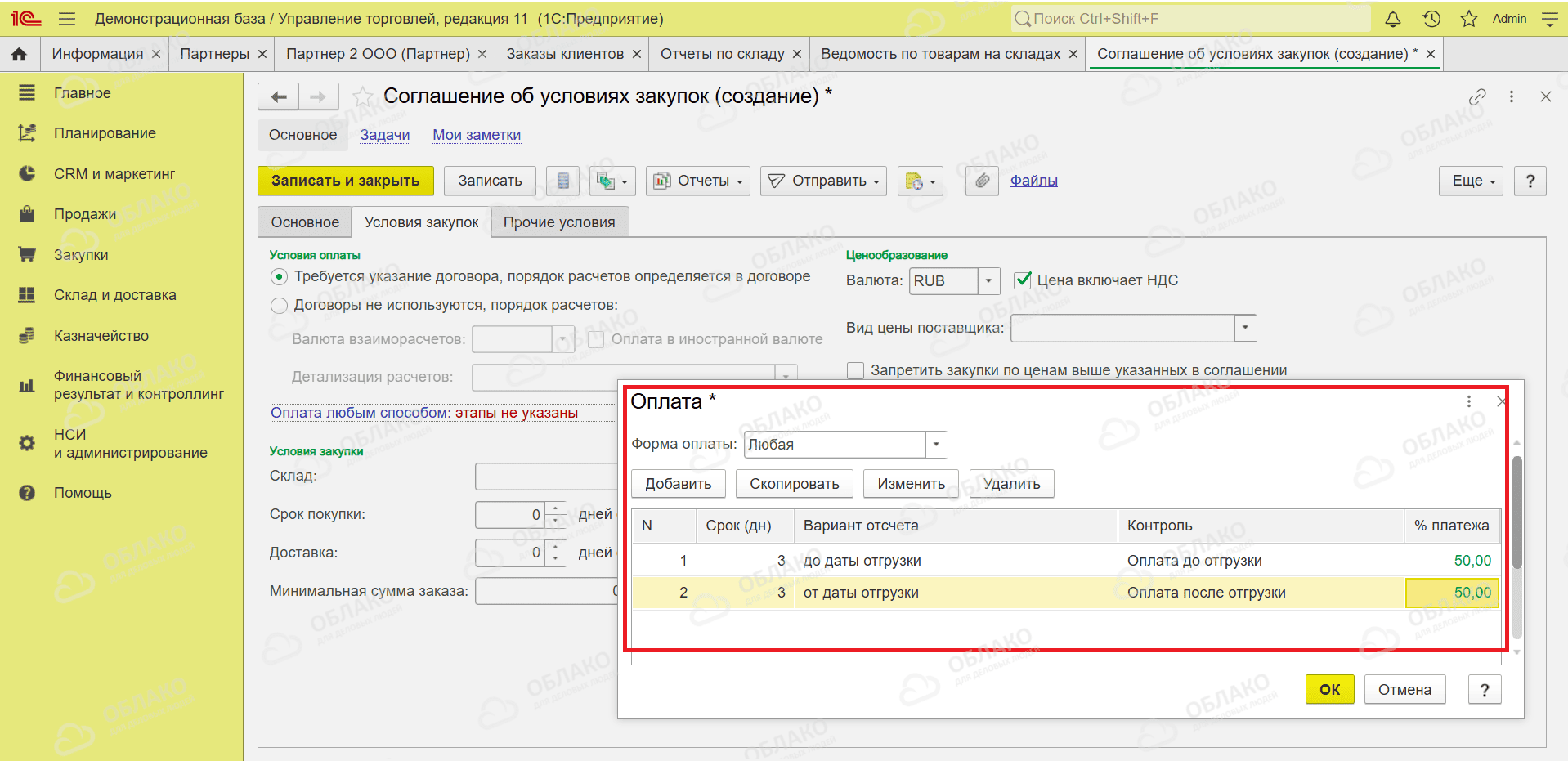Open Задачи link in navigation panel
Screen dimensions: 1568x761
click(x=385, y=135)
